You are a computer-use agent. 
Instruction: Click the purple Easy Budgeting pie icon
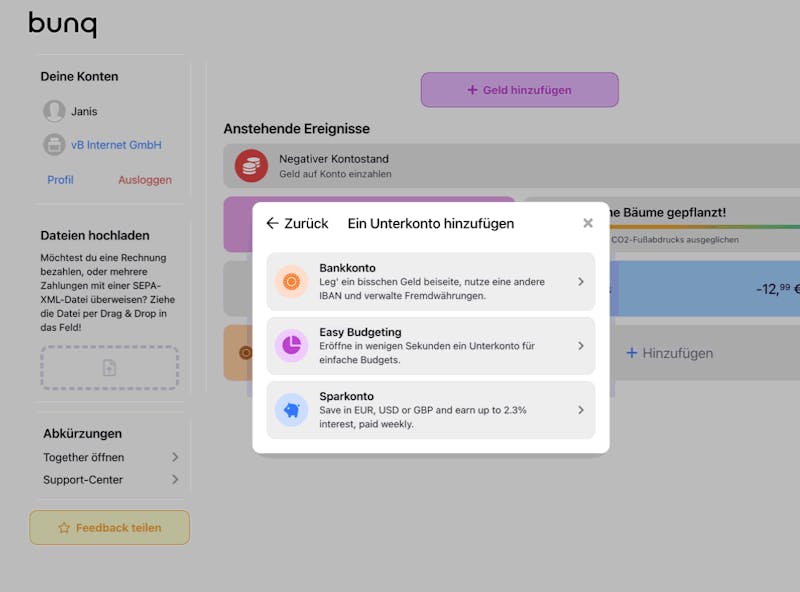[291, 346]
